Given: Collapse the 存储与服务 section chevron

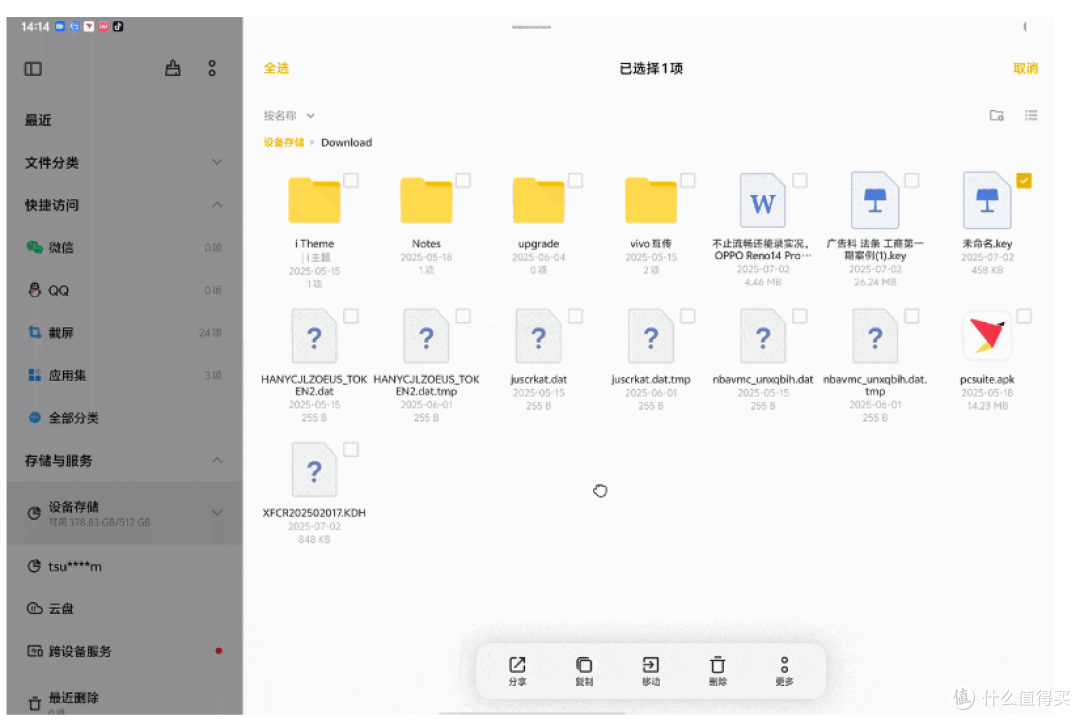Looking at the screenshot, I should click(217, 460).
